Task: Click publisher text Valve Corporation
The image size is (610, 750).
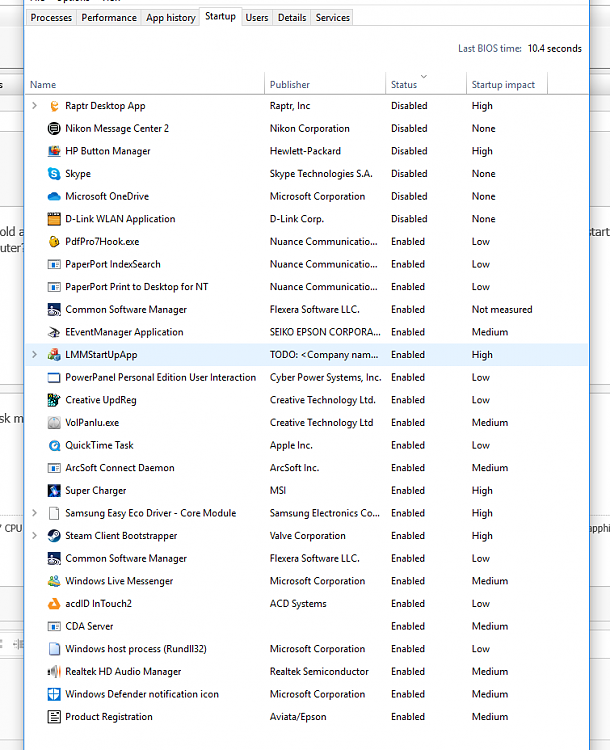Action: click(308, 536)
